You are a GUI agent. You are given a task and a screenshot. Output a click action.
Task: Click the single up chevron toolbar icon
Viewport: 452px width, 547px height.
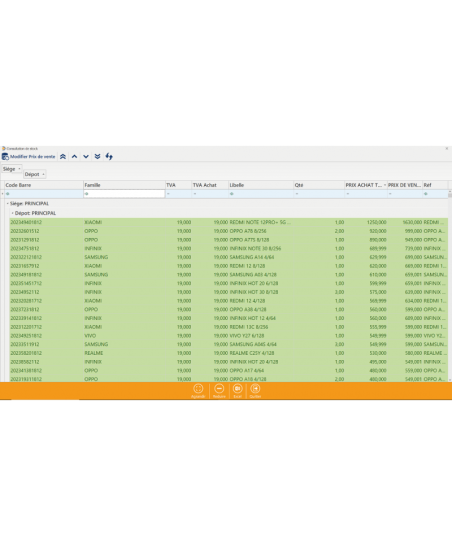click(x=74, y=157)
